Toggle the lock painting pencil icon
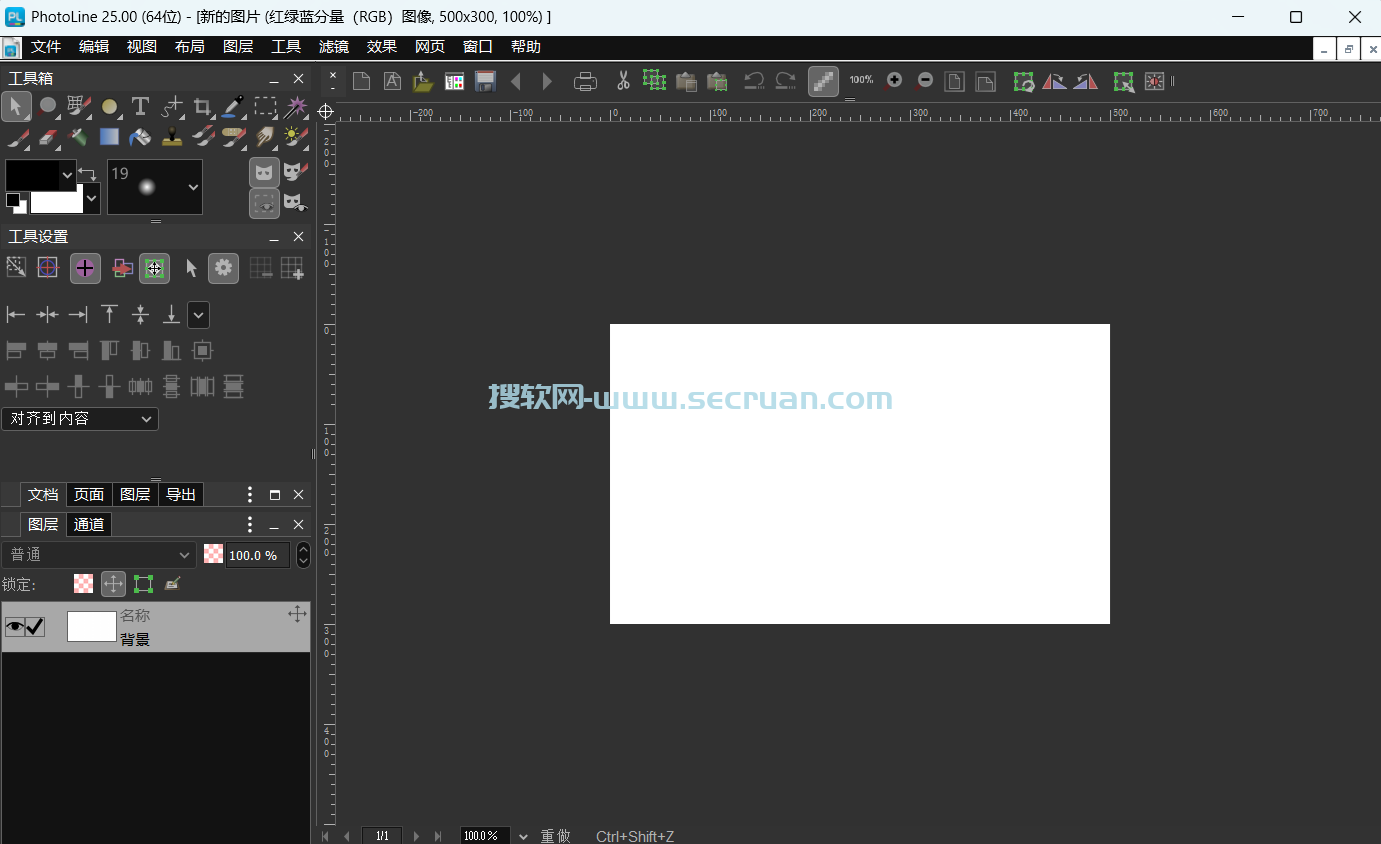 coord(172,583)
